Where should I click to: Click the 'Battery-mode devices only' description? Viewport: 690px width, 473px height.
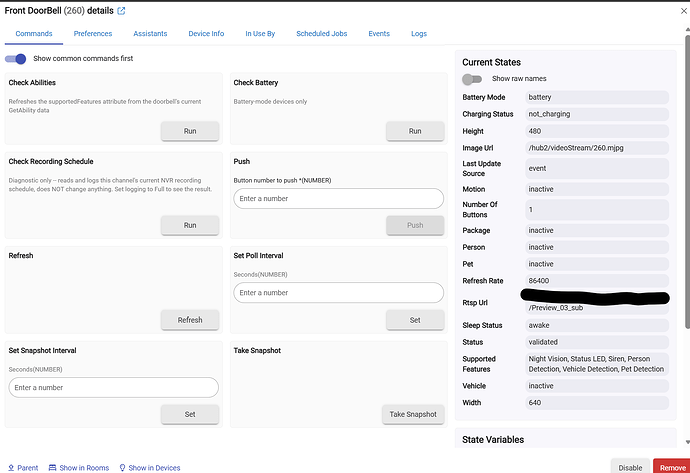tap(270, 102)
